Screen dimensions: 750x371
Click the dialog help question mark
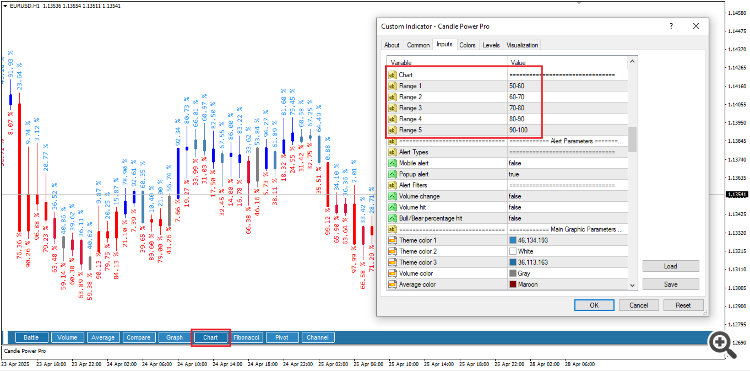coord(671,27)
